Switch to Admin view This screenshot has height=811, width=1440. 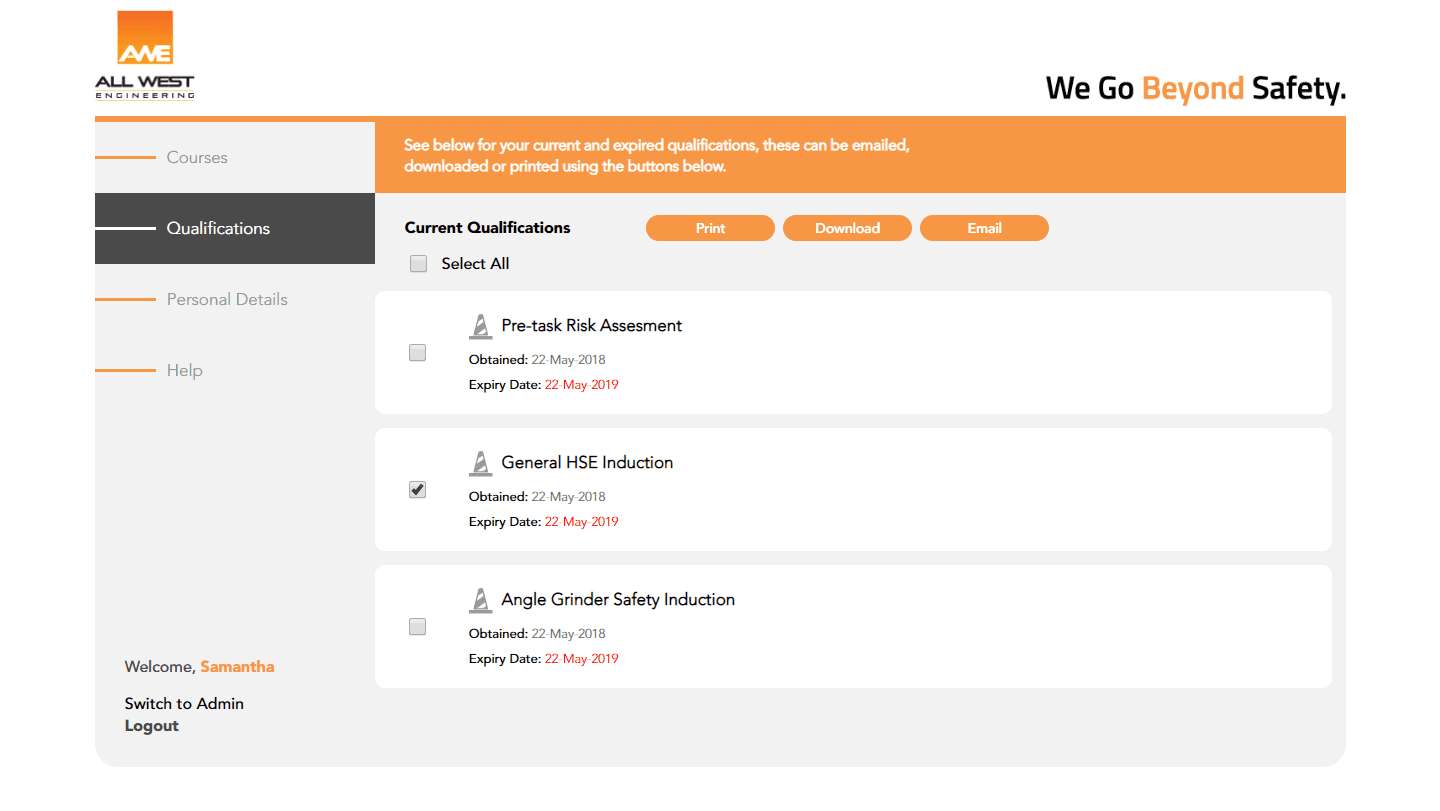(x=184, y=704)
